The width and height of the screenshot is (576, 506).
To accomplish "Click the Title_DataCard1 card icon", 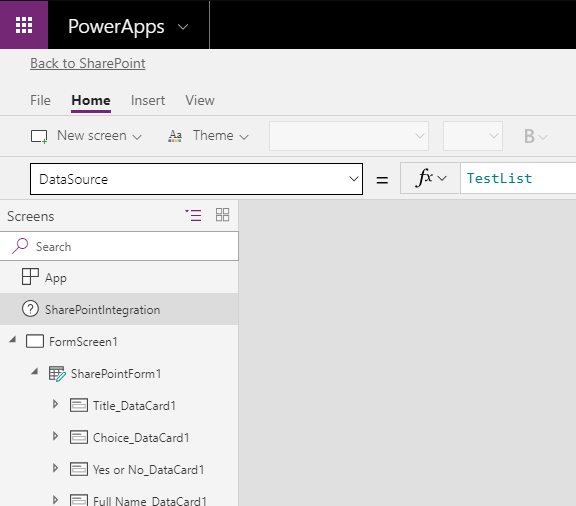I will [x=79, y=405].
